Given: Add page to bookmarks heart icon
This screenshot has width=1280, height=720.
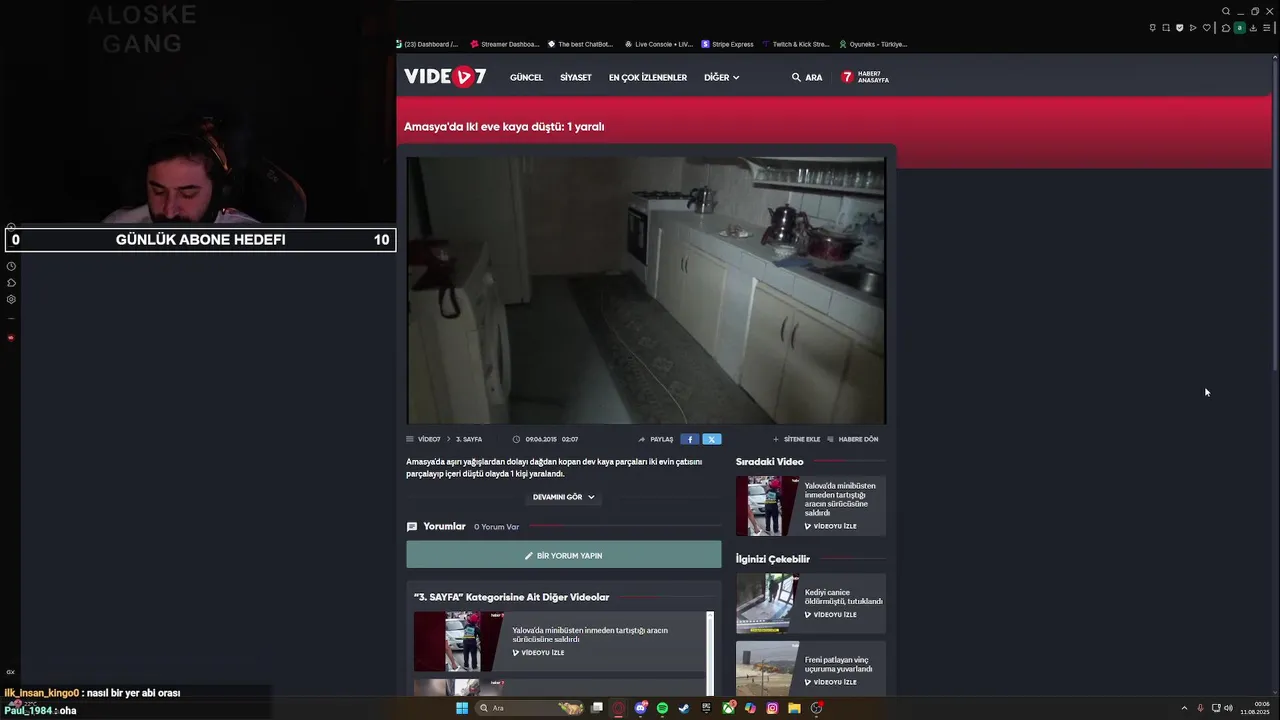Looking at the screenshot, I should (x=1207, y=28).
